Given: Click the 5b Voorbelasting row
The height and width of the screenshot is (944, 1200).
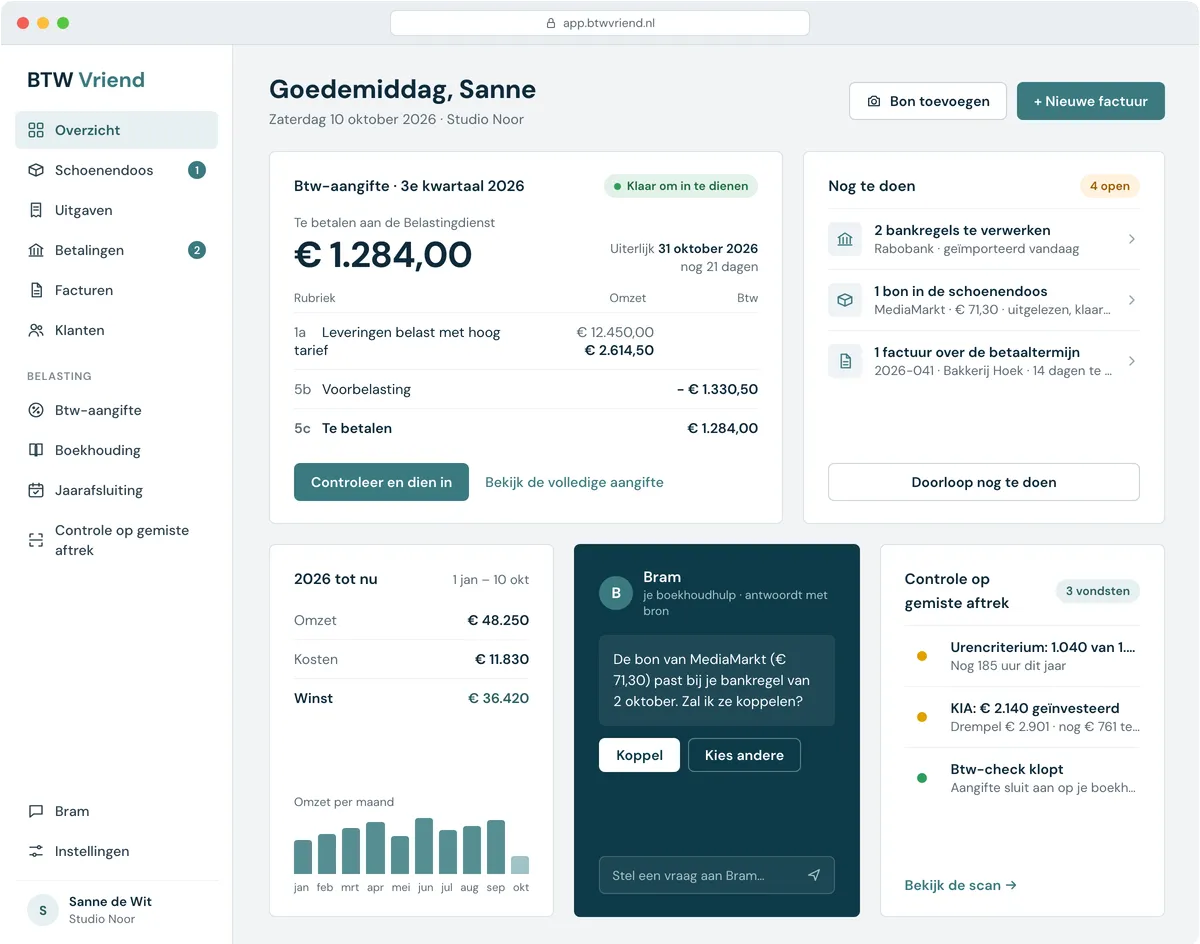Looking at the screenshot, I should click(x=526, y=389).
